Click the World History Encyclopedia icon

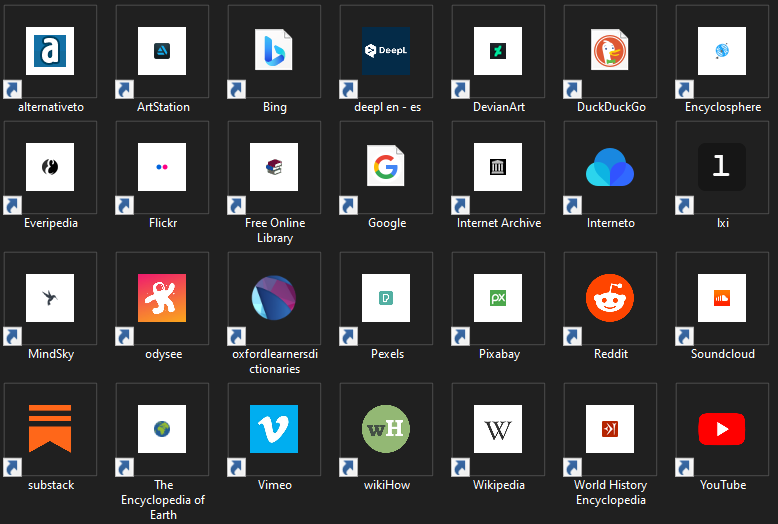tap(610, 429)
